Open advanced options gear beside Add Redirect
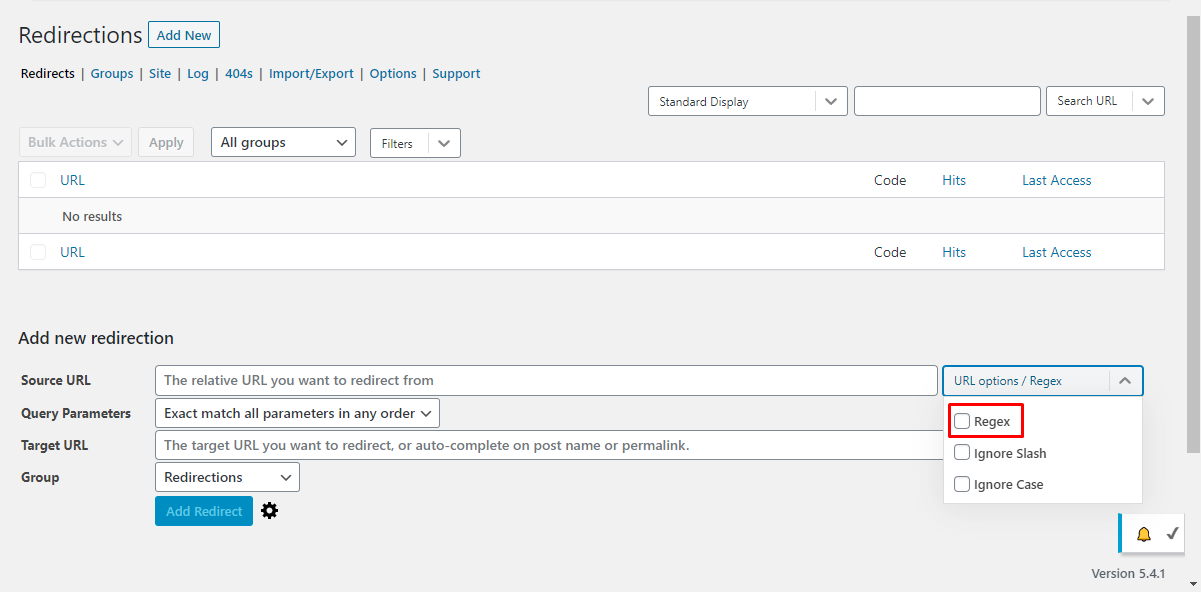This screenshot has height=592, width=1201. click(x=269, y=511)
